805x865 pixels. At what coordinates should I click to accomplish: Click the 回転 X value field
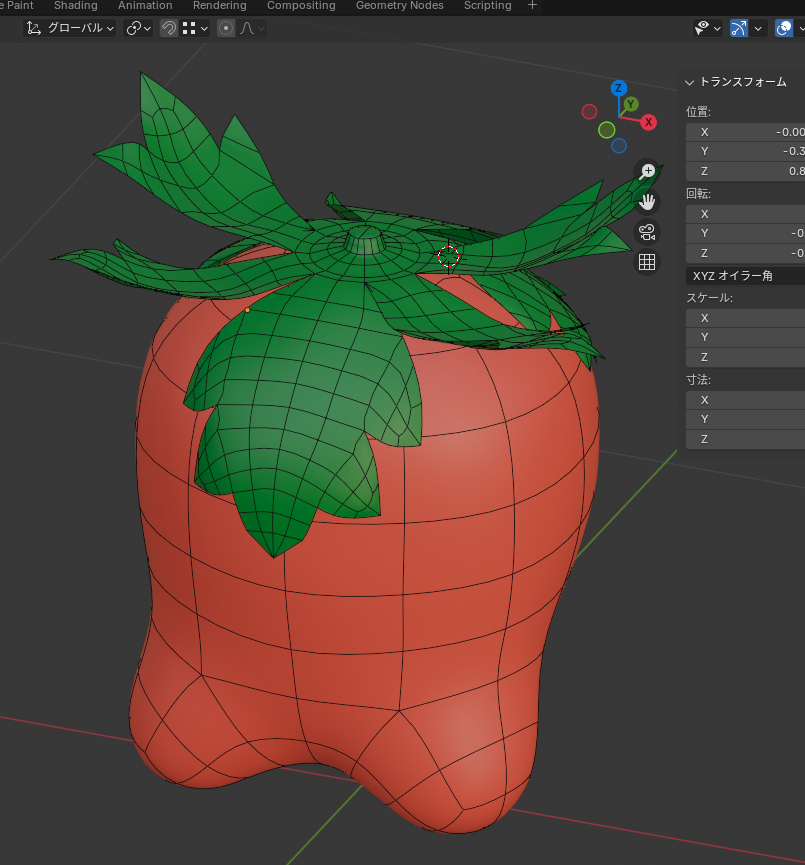pyautogui.click(x=745, y=214)
